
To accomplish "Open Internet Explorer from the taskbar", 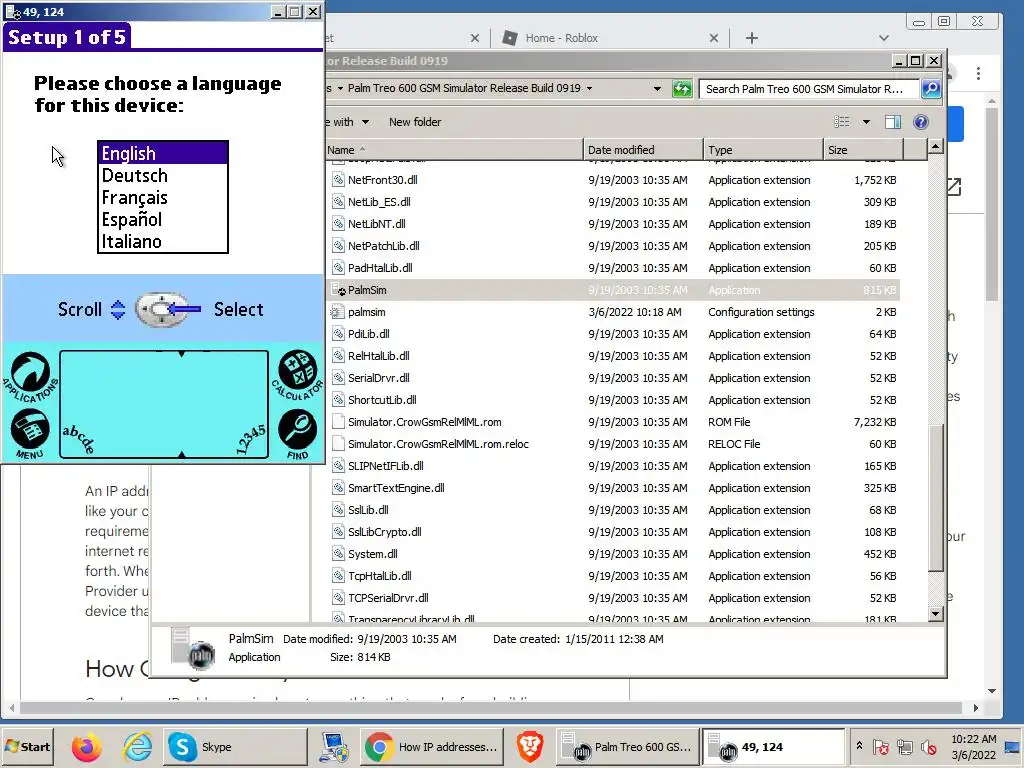I will 137,746.
